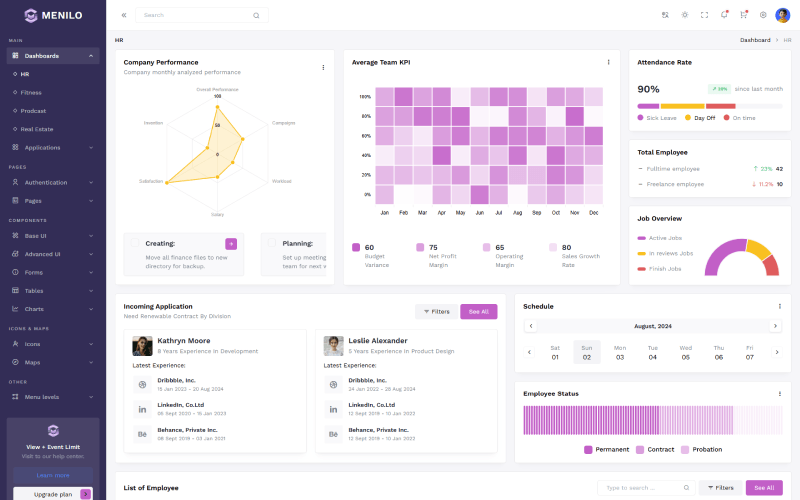
Task: Toggle the Budget Variance legend swatch
Action: (x=356, y=247)
